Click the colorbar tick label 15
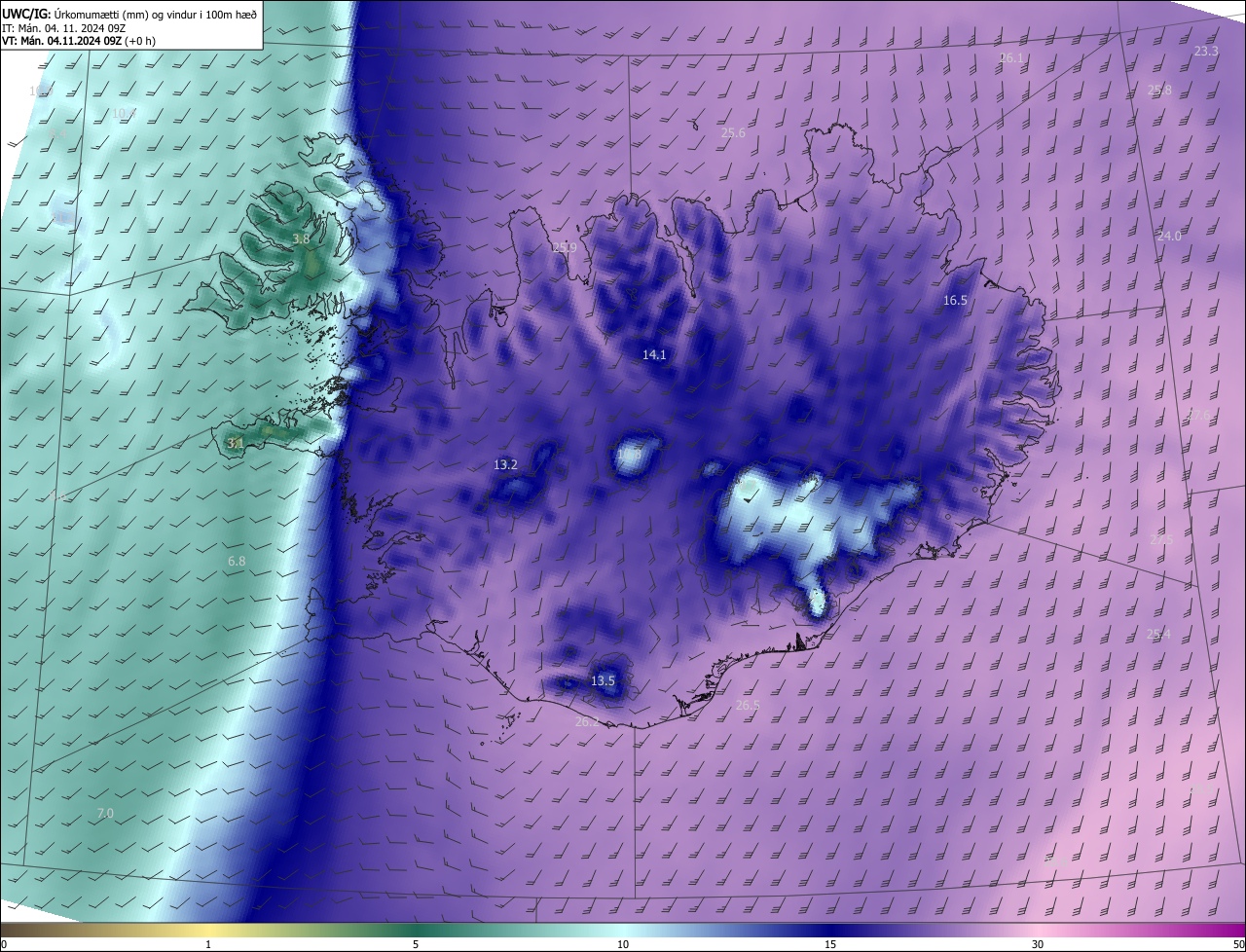Viewport: 1246px width, 952px height. (830, 944)
